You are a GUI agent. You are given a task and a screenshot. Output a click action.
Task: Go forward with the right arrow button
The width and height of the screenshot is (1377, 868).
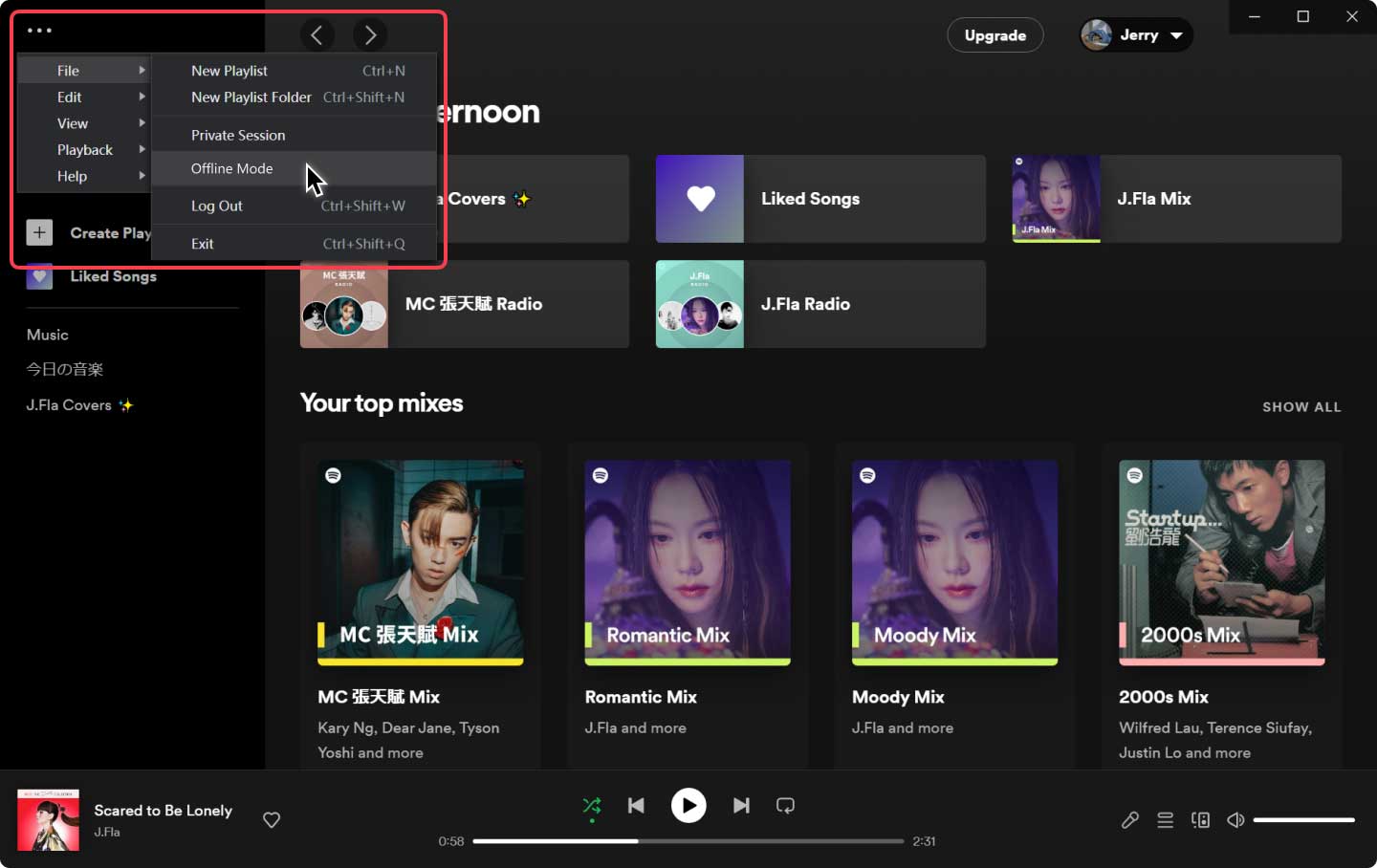click(x=370, y=35)
